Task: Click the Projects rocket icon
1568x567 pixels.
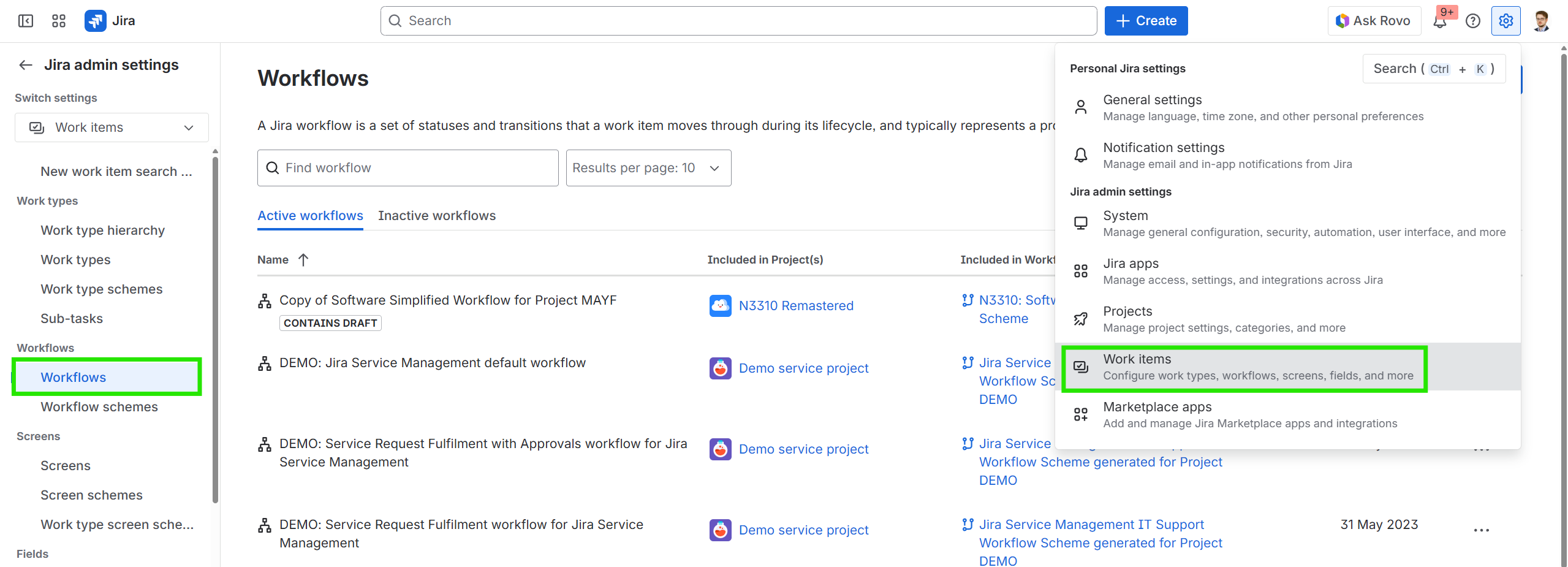Action: (1081, 319)
